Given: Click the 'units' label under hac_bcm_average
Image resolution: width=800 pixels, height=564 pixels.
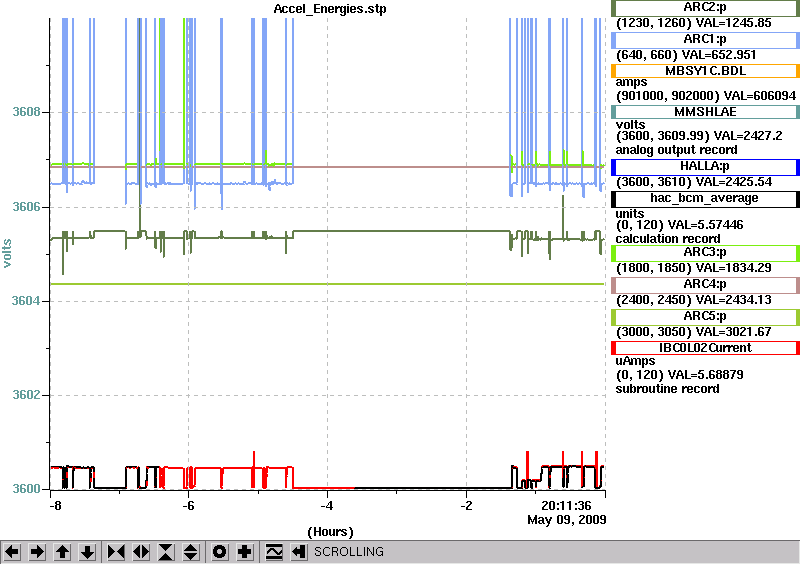Looking at the screenshot, I should click(x=630, y=214).
